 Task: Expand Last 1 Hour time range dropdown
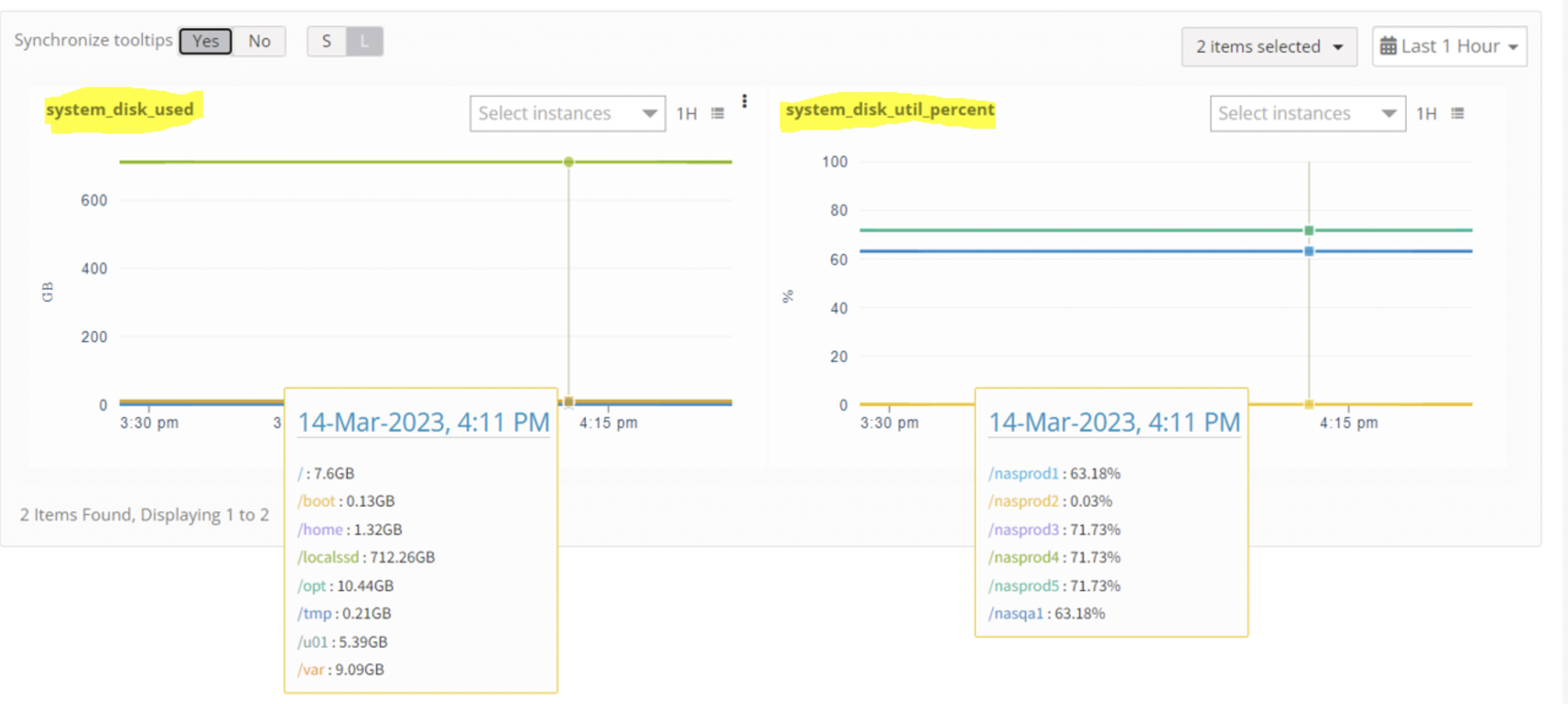pyautogui.click(x=1450, y=47)
